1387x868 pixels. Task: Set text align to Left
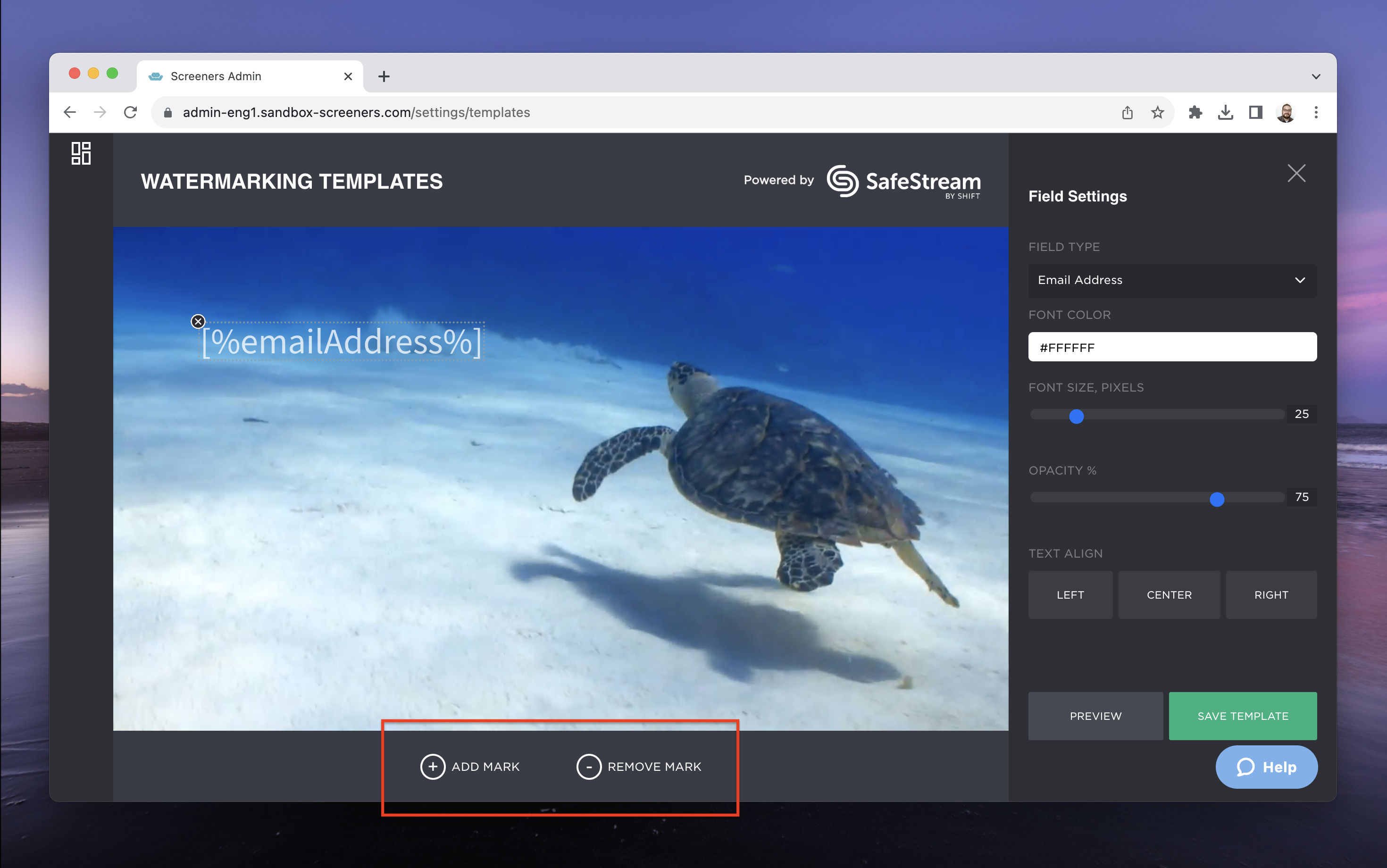(x=1070, y=595)
